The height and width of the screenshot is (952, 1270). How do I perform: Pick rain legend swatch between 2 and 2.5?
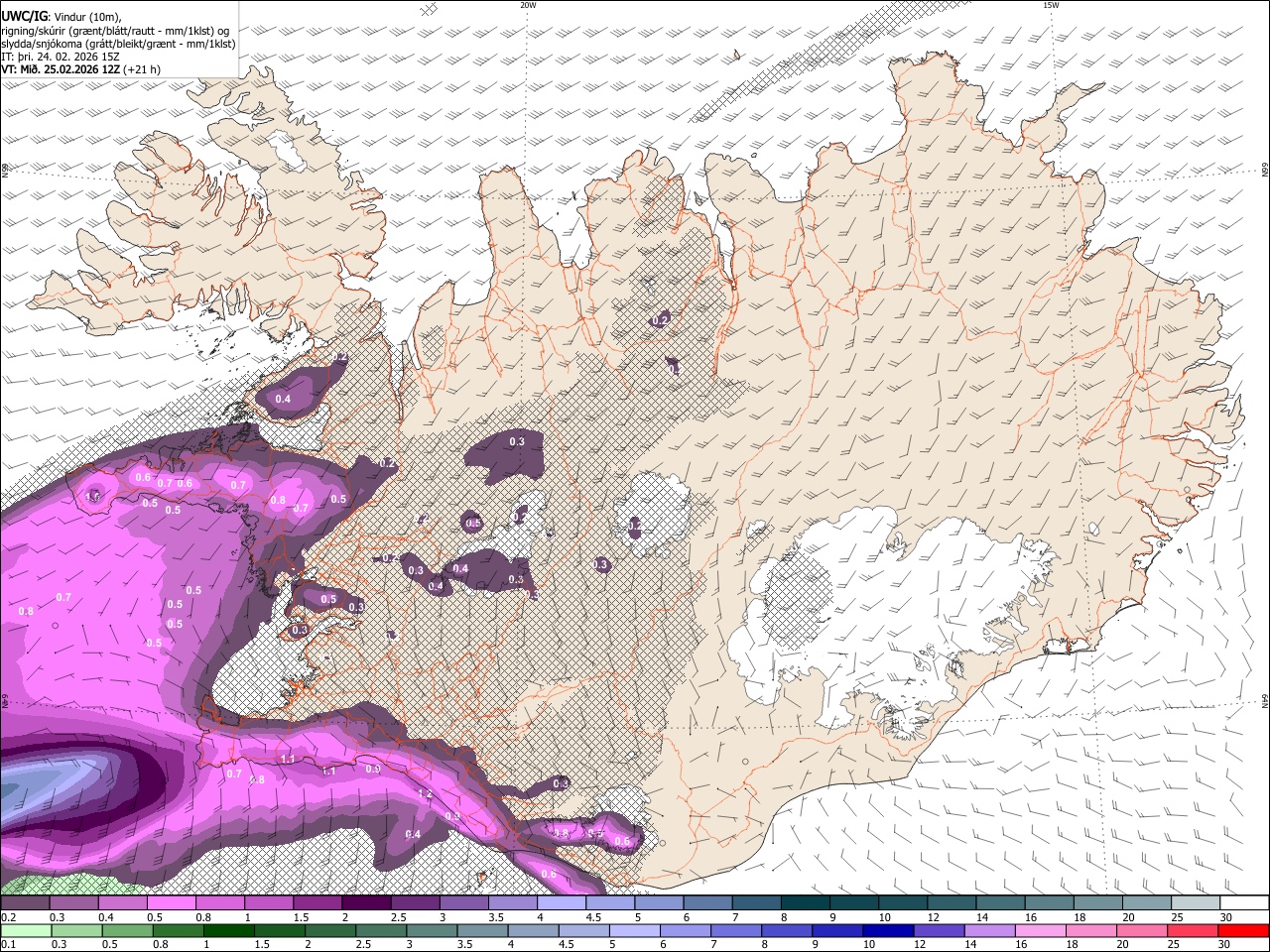(x=330, y=931)
